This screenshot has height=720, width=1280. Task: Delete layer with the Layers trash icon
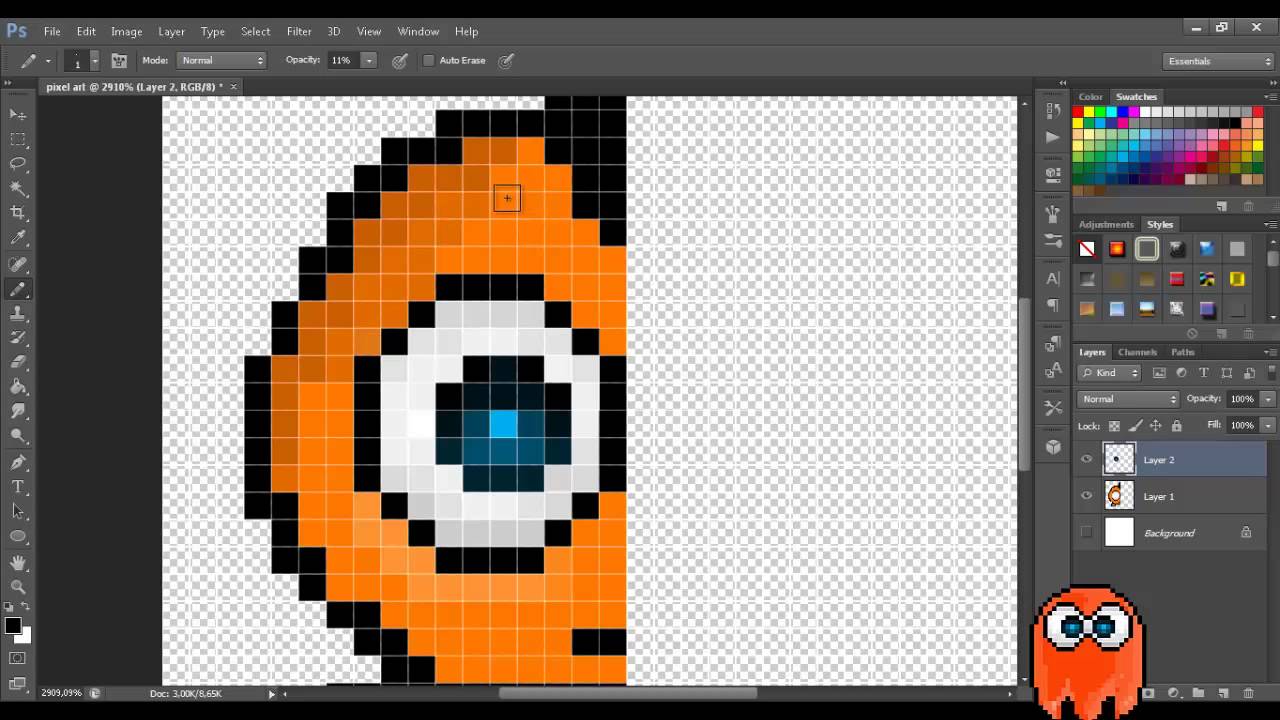[1248, 693]
